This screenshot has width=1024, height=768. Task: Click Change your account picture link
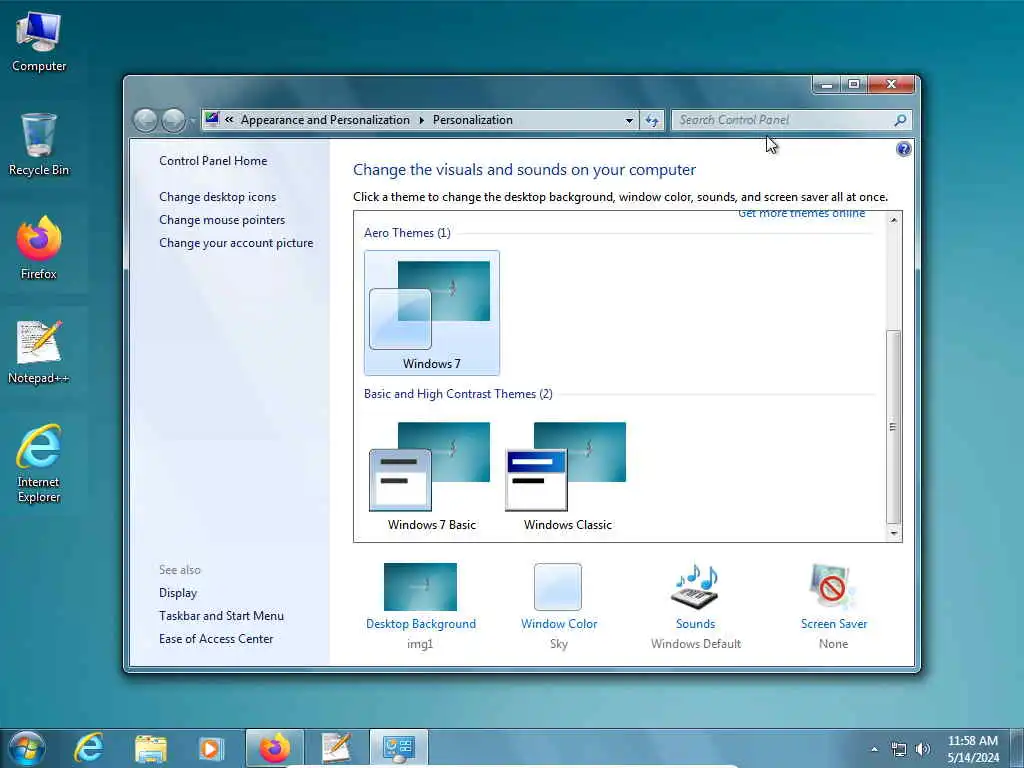pos(236,242)
